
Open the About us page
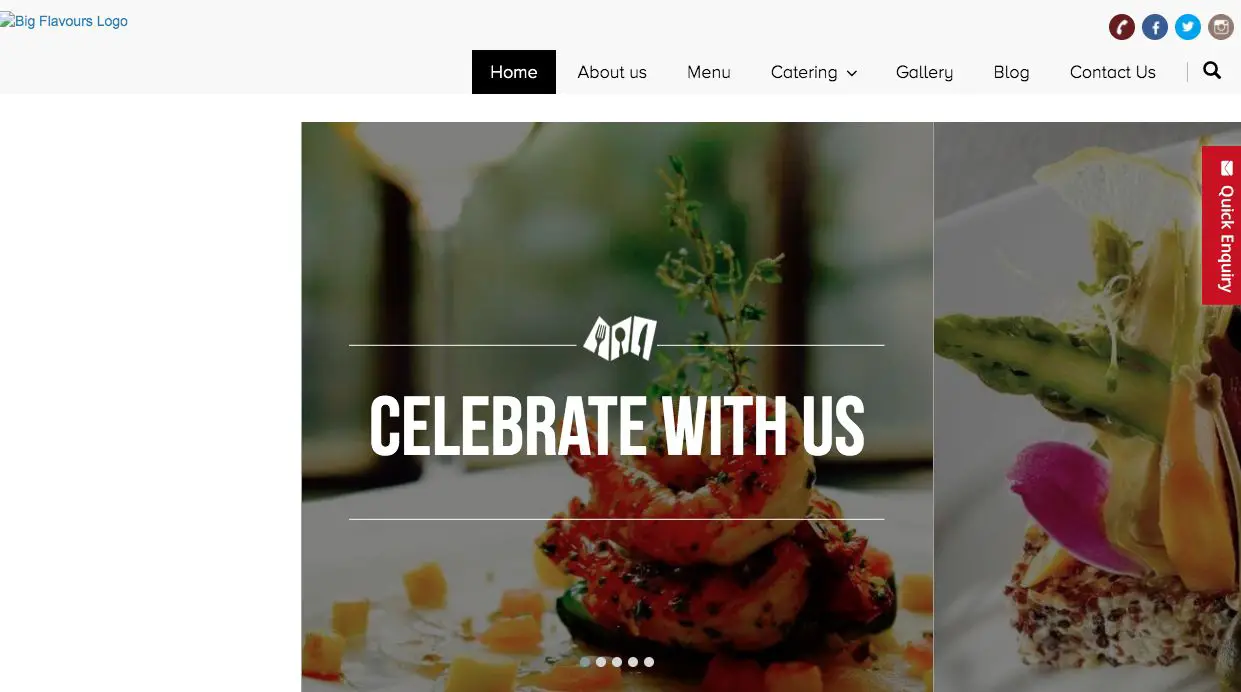pyautogui.click(x=612, y=72)
